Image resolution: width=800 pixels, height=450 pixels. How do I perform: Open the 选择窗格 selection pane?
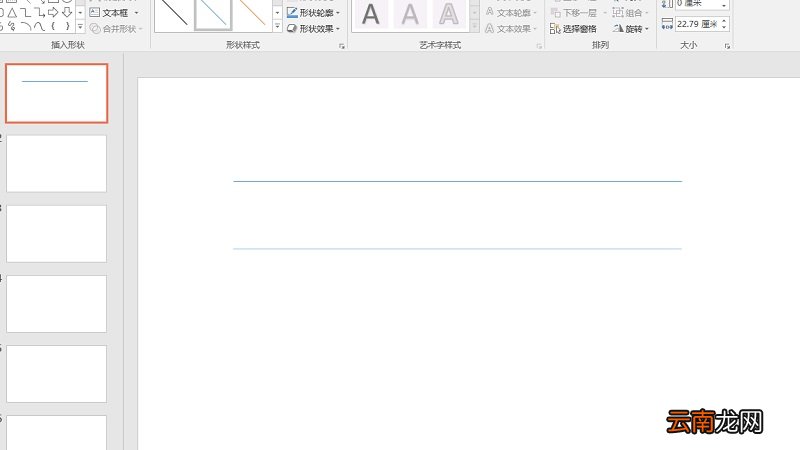[573, 29]
